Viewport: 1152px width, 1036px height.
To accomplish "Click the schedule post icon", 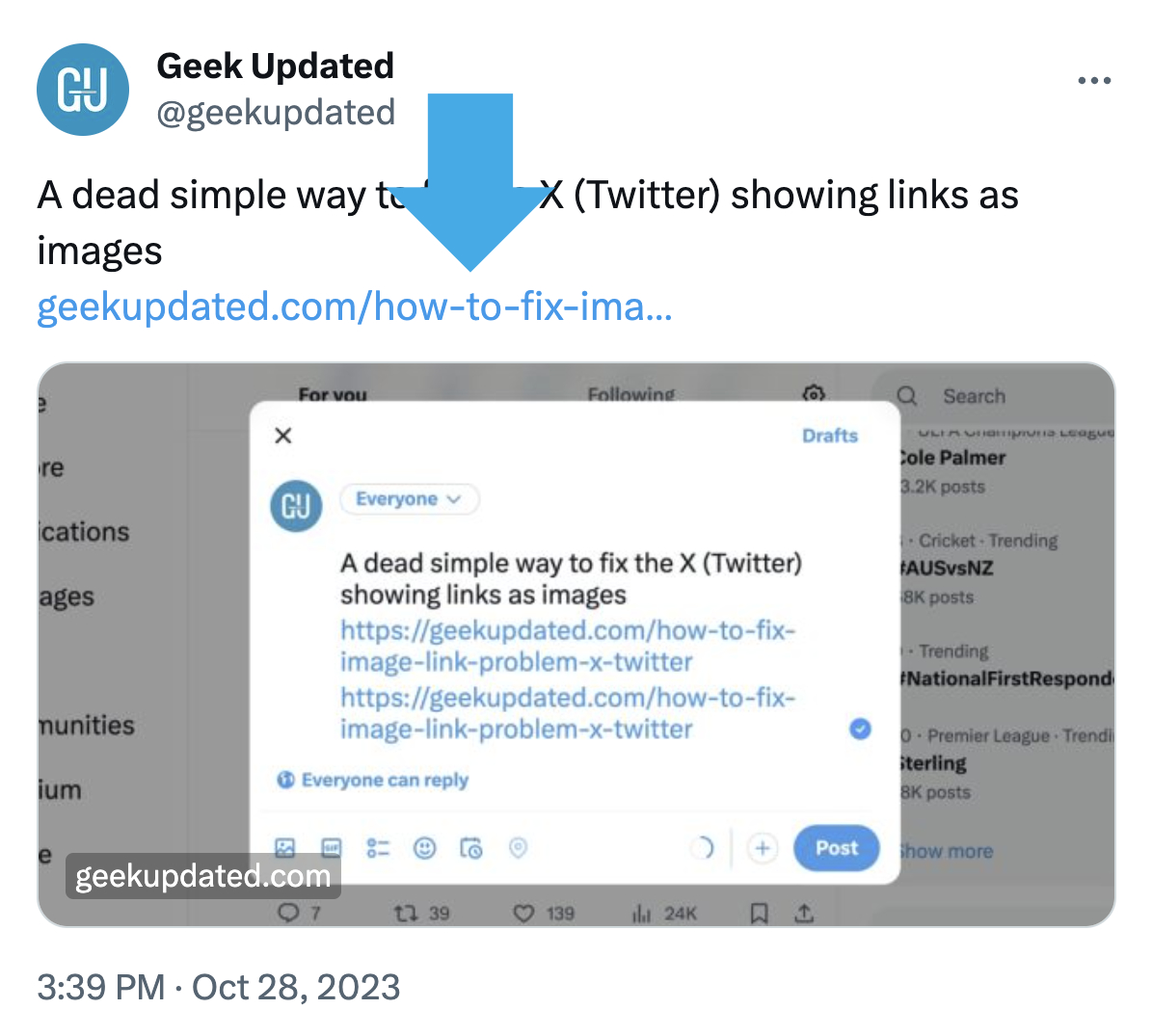I will [470, 848].
